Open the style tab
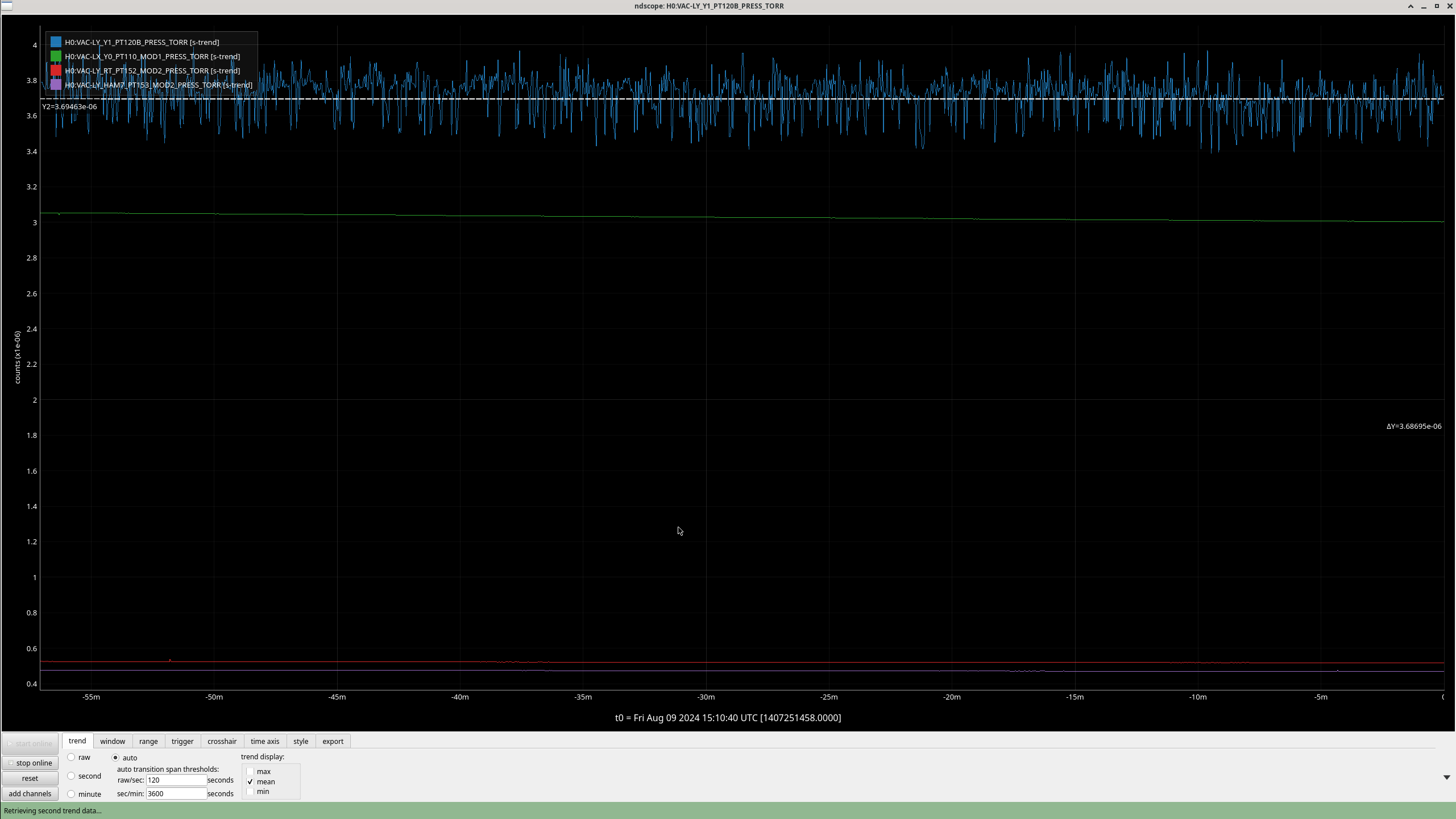Screen dimensions: 1456x819 click(301, 741)
